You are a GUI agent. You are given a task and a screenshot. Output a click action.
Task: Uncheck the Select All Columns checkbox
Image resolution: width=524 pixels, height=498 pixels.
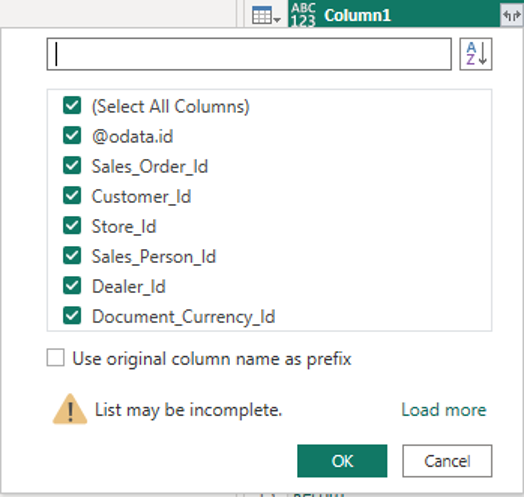click(x=72, y=106)
